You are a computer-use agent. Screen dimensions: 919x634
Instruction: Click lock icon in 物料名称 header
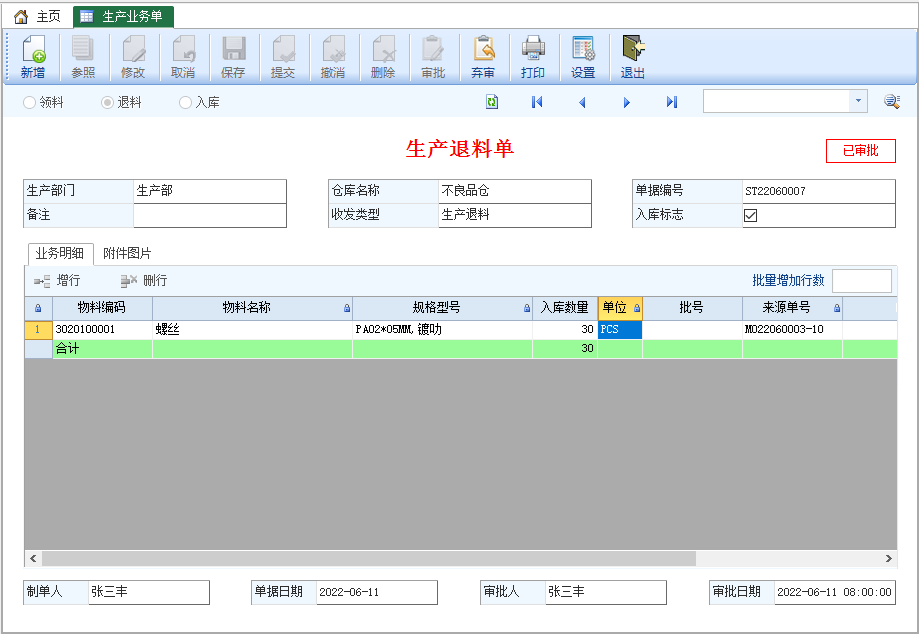347,308
